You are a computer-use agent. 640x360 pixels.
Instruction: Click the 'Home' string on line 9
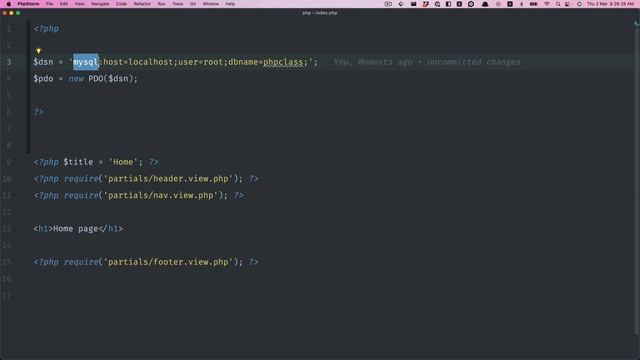123,162
